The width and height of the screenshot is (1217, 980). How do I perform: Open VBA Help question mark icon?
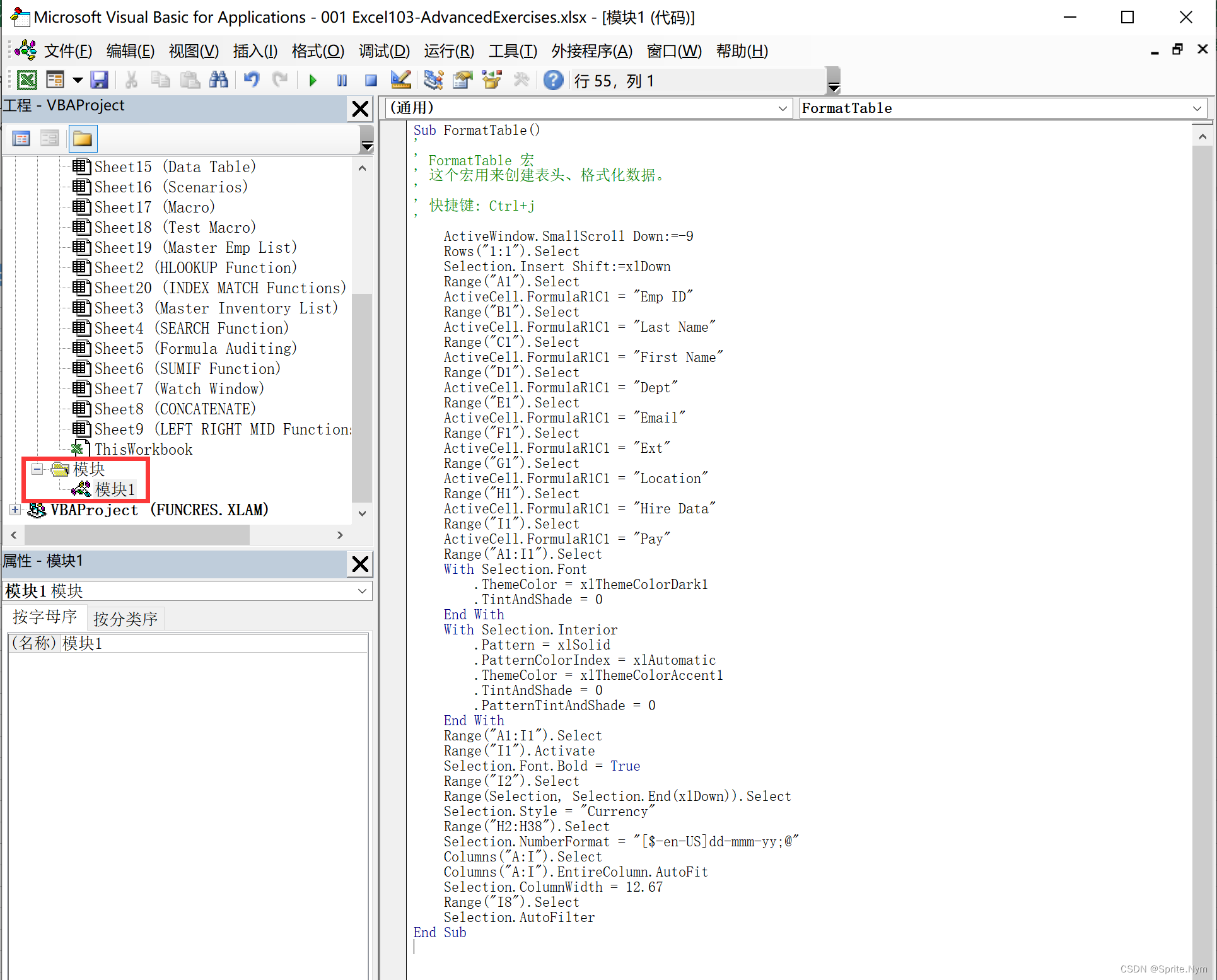pos(553,80)
